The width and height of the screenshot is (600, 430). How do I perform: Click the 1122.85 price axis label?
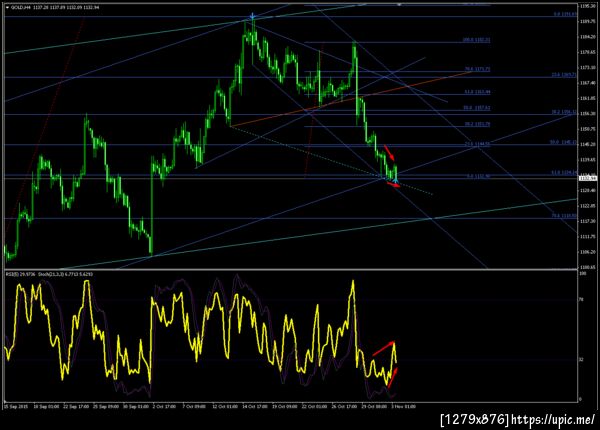coord(587,206)
